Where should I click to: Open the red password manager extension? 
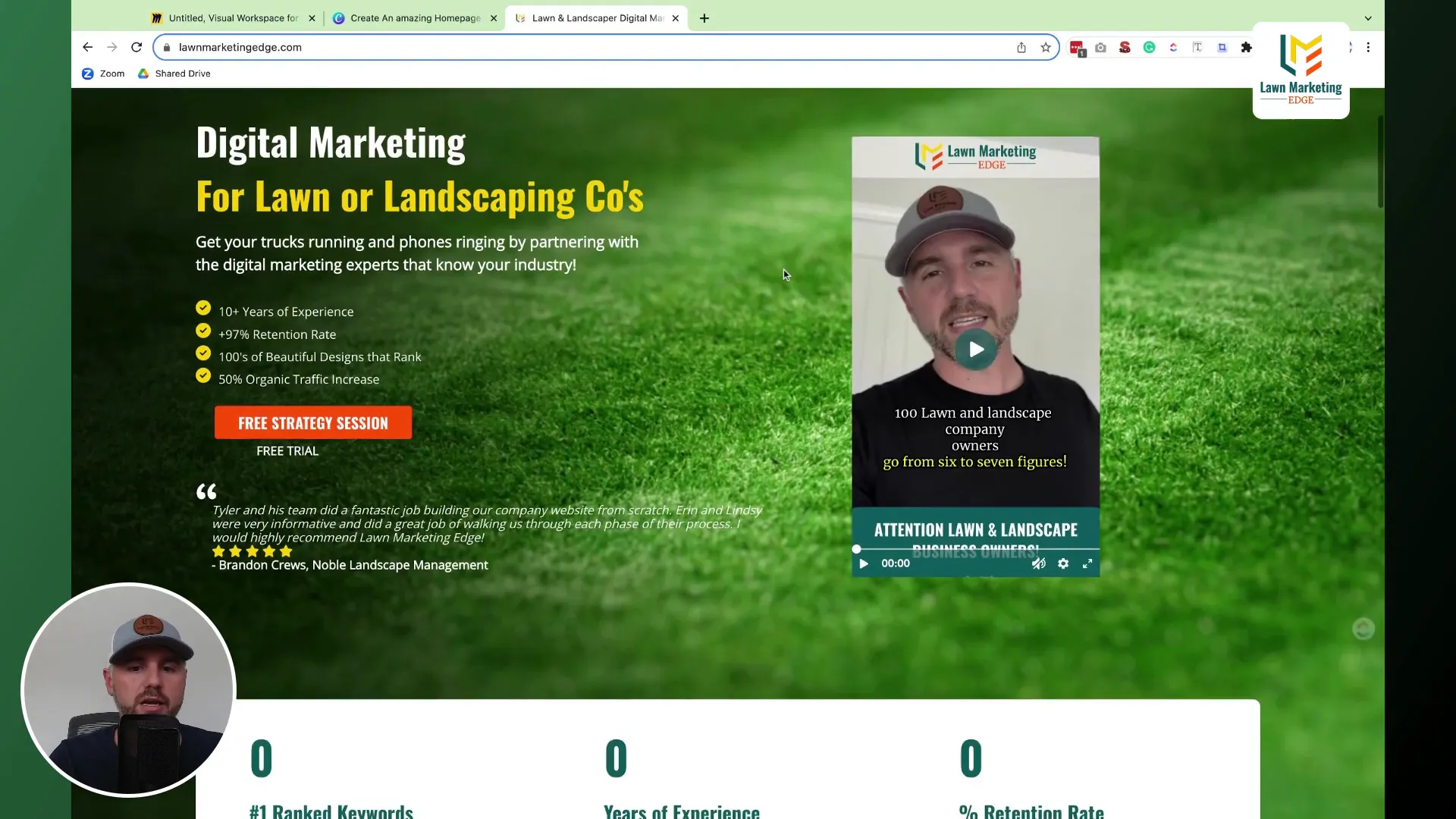click(x=1077, y=48)
